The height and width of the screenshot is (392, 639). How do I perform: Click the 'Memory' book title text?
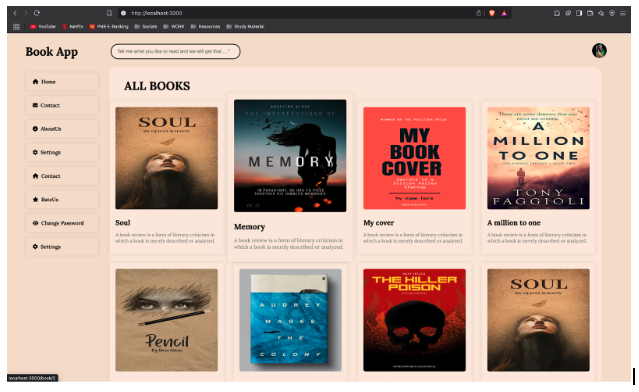[249, 227]
